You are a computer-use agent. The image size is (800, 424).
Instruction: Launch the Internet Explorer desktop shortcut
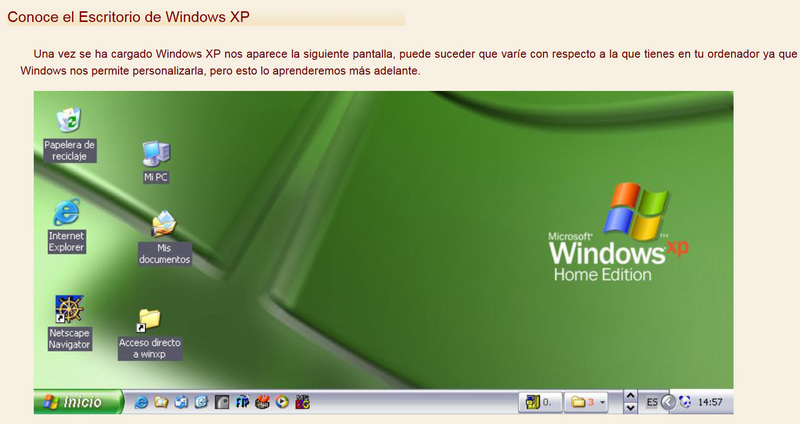tap(66, 226)
